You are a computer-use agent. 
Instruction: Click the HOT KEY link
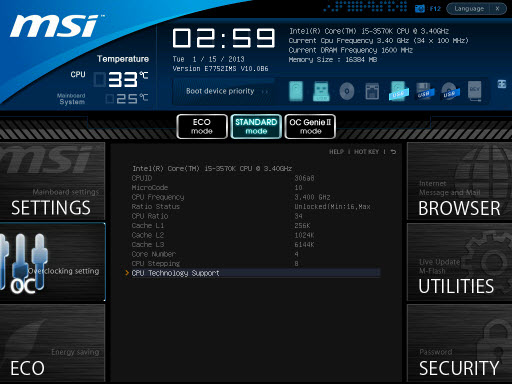click(x=366, y=152)
